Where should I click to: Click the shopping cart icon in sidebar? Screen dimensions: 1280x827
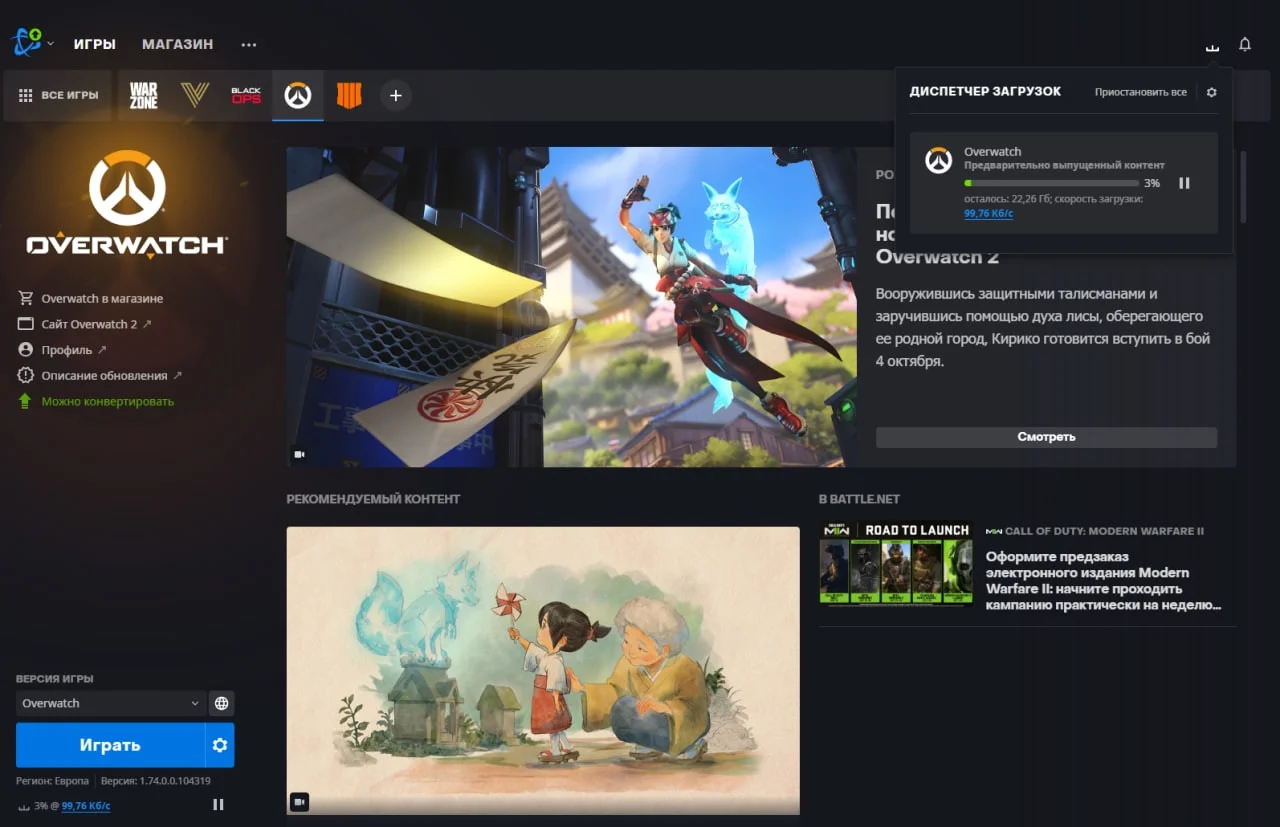(25, 298)
